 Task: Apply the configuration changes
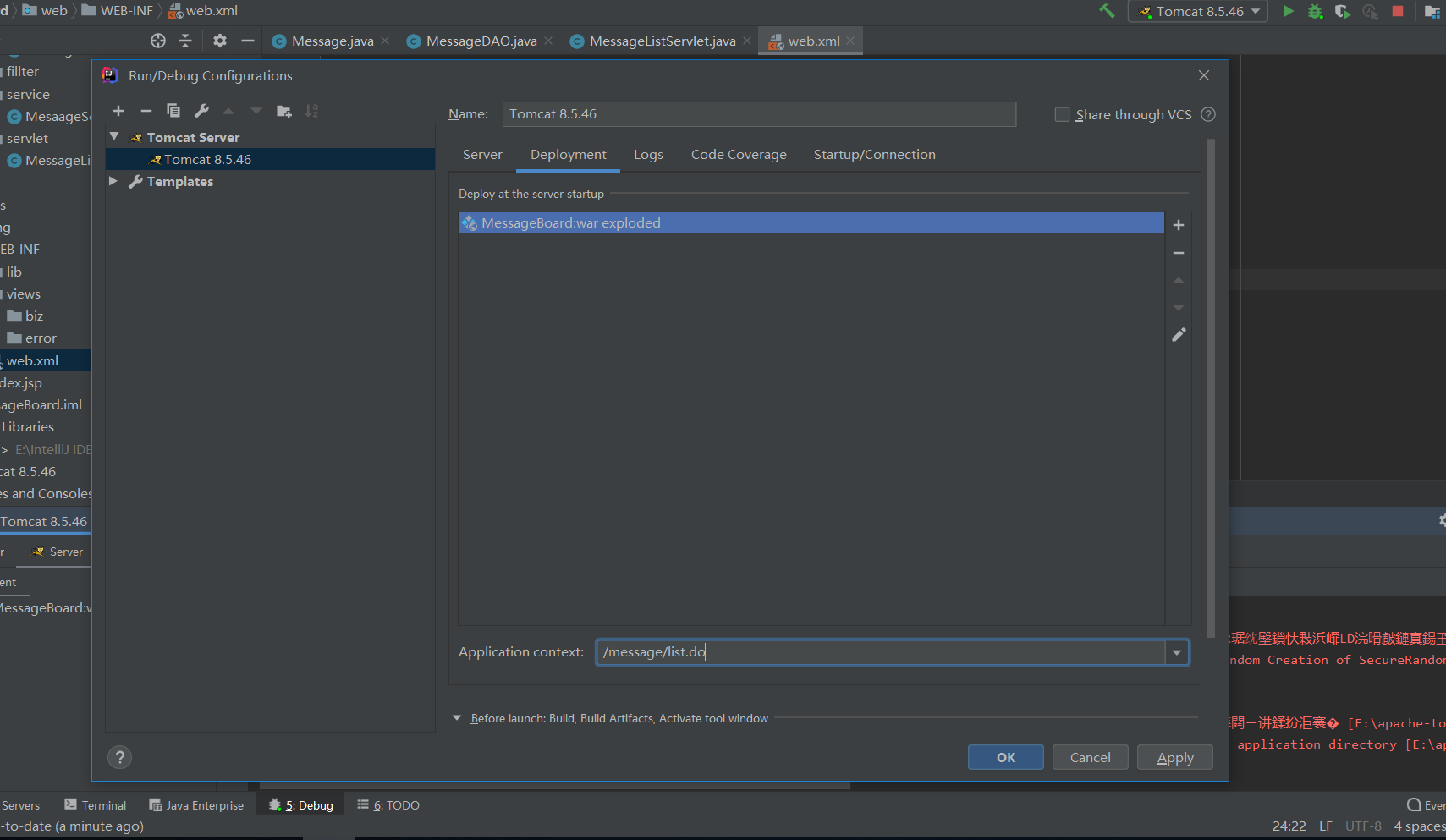pyautogui.click(x=1175, y=757)
